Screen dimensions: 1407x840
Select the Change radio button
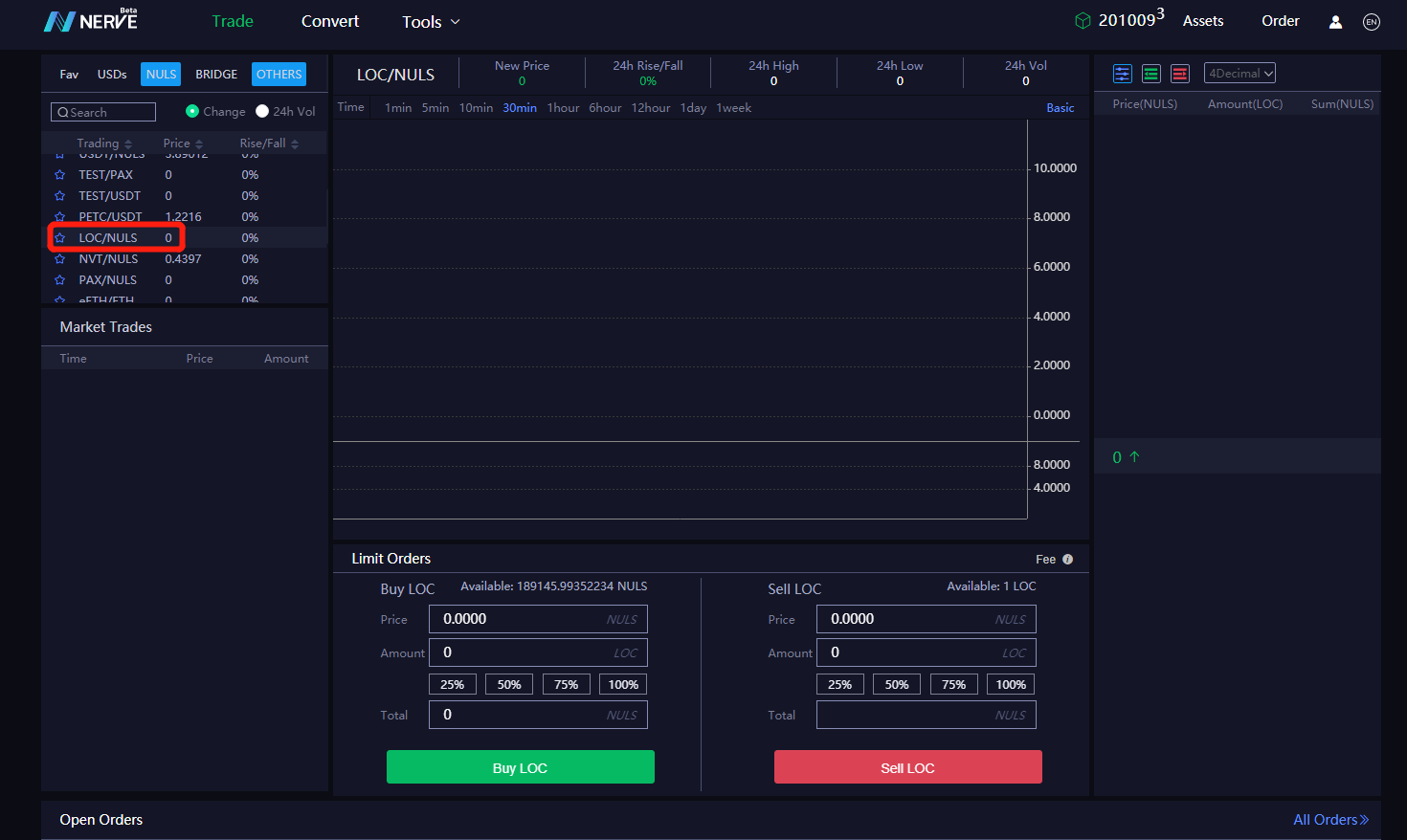tap(192, 111)
